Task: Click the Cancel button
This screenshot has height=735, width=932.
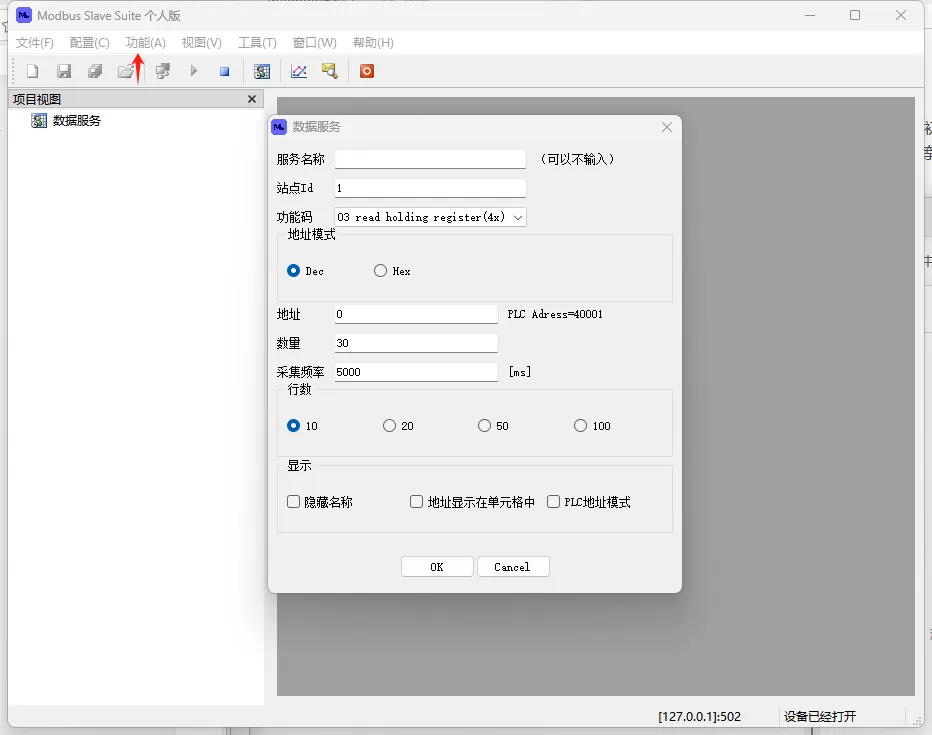Action: coord(513,567)
